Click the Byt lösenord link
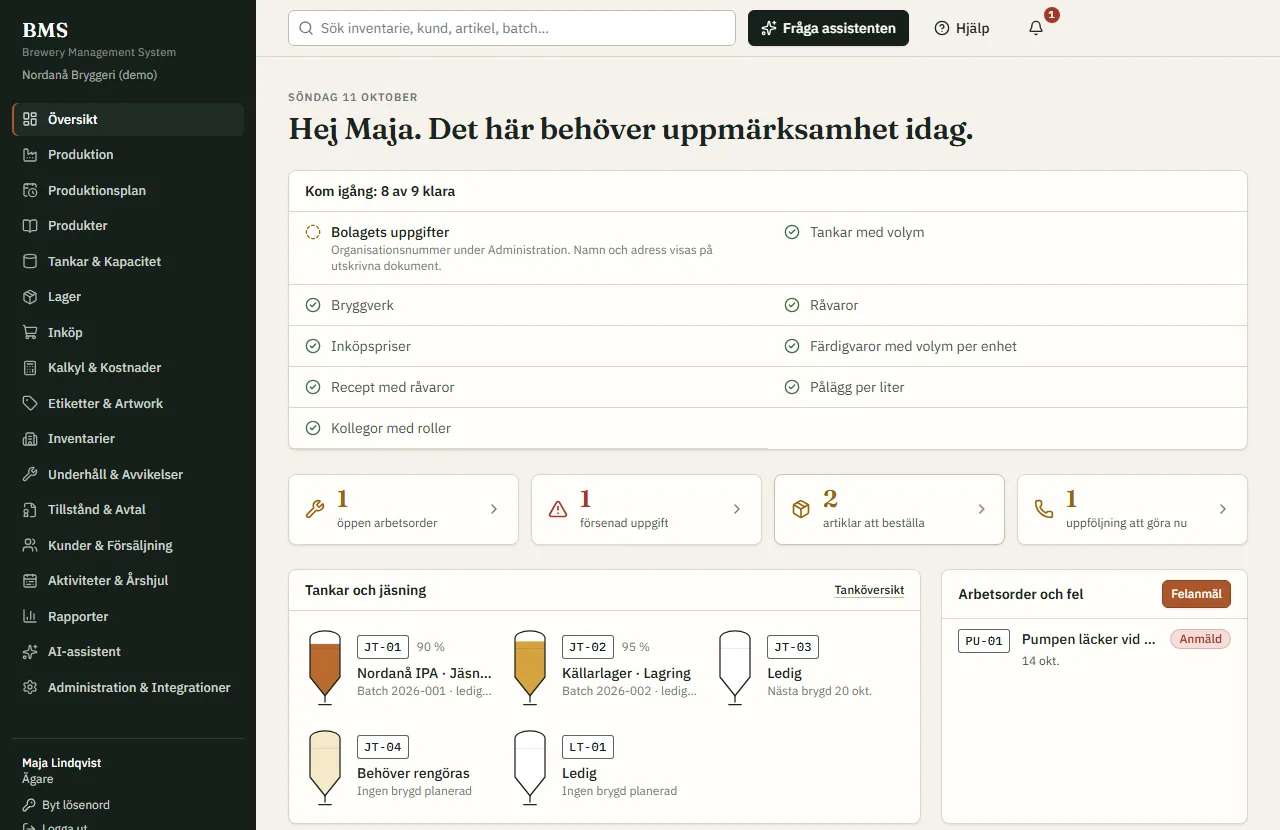Screen dimensions: 1280x830 click(x=66, y=805)
